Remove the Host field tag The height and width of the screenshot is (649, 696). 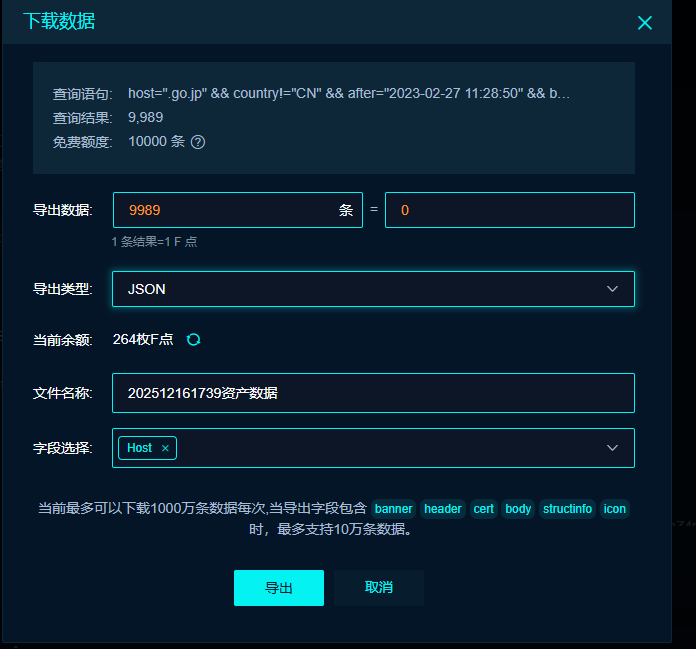(165, 448)
